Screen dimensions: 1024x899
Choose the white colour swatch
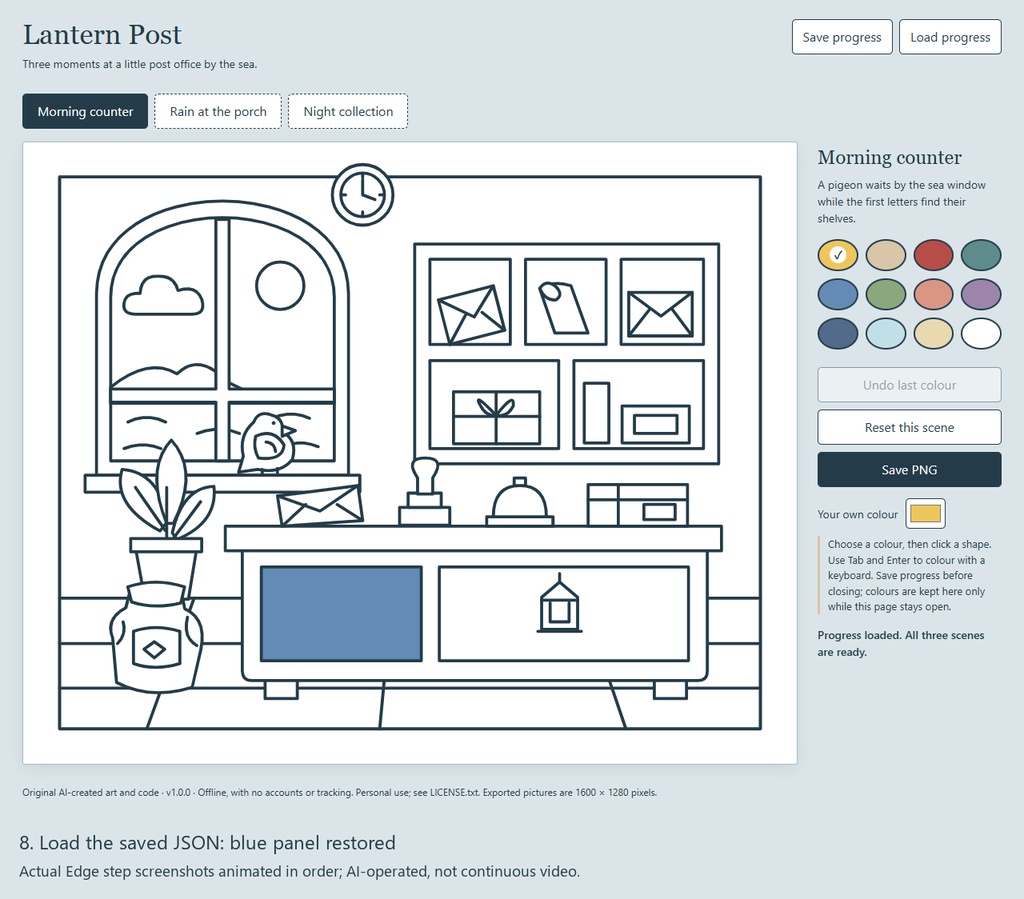981,334
